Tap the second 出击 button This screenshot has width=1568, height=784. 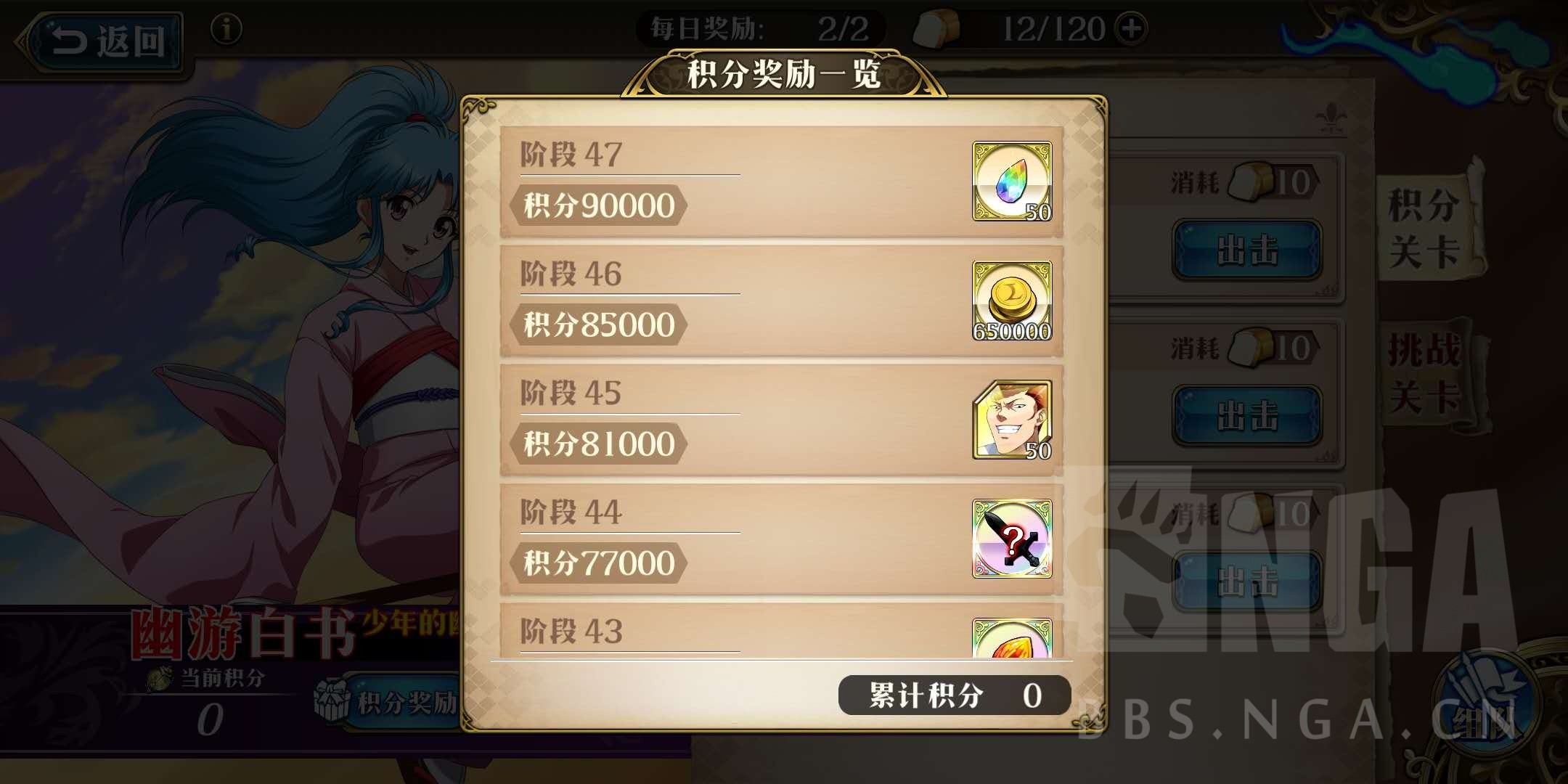[1247, 416]
